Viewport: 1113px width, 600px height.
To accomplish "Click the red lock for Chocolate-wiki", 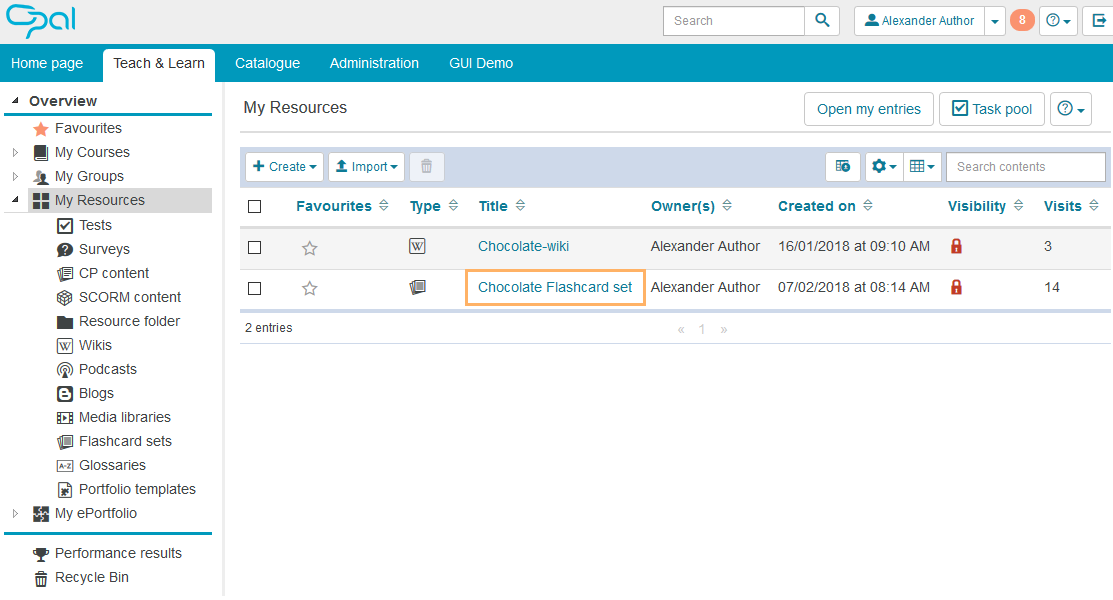I will (x=956, y=246).
